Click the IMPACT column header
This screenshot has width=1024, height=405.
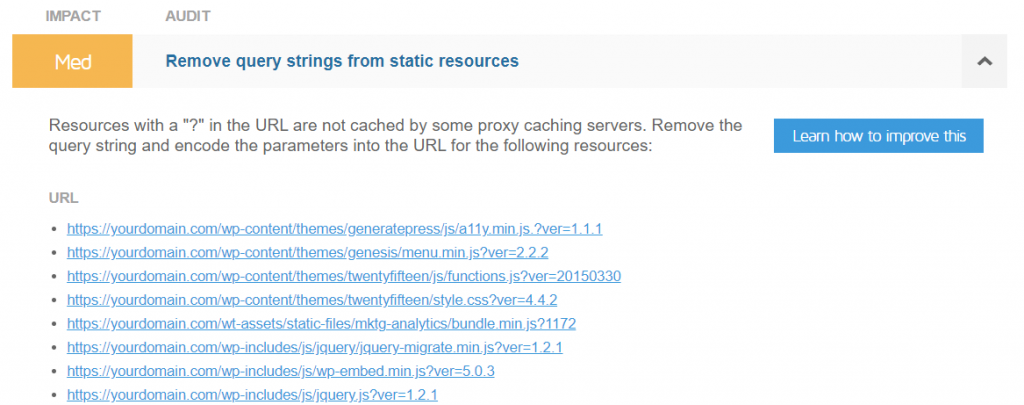[x=75, y=17]
